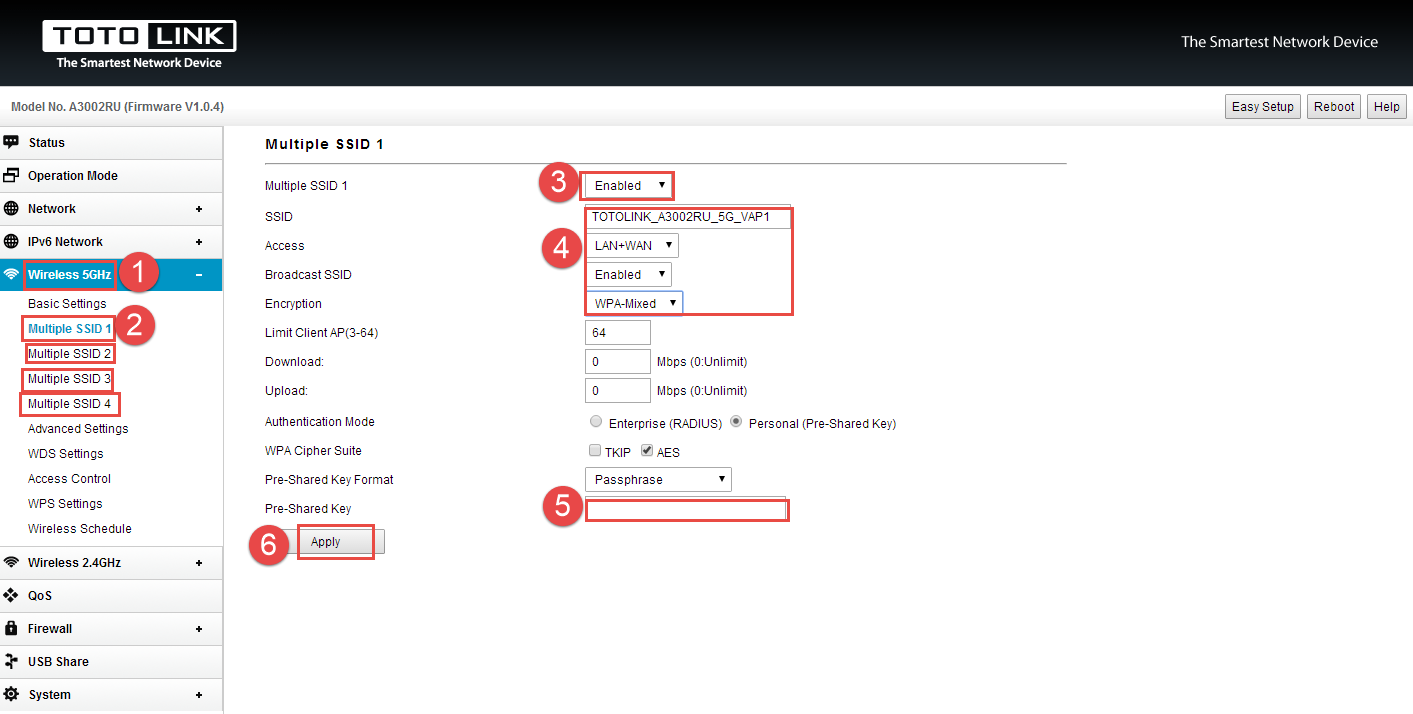Uncheck the AES cipher checkbox
Viewport: 1413px width, 714px height.
point(647,451)
